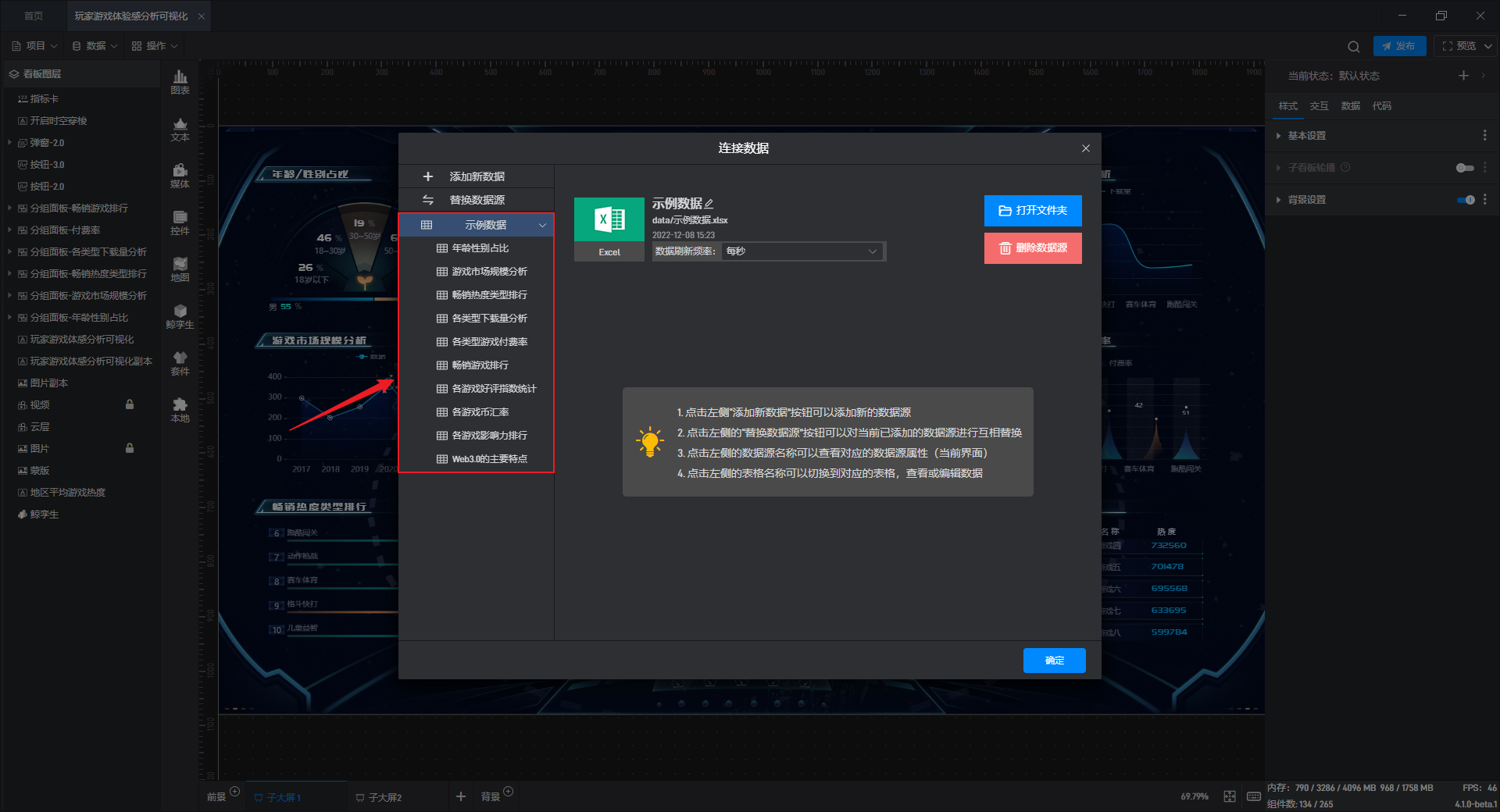
Task: Open the 数据刷新频率 dropdown
Action: pyautogui.click(x=802, y=251)
